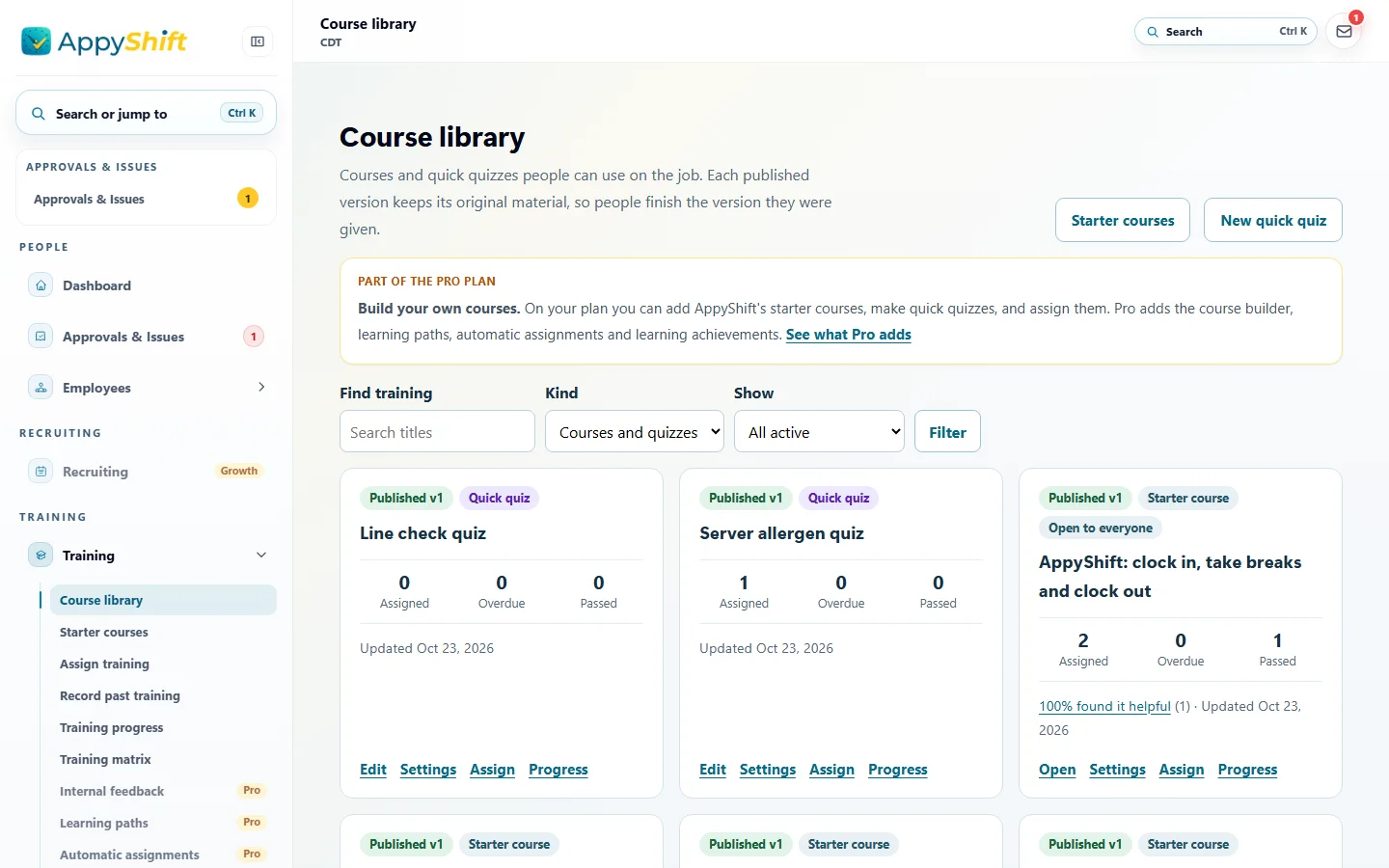Click New quick quiz button
Viewport: 1389px width, 868px height.
click(1273, 220)
